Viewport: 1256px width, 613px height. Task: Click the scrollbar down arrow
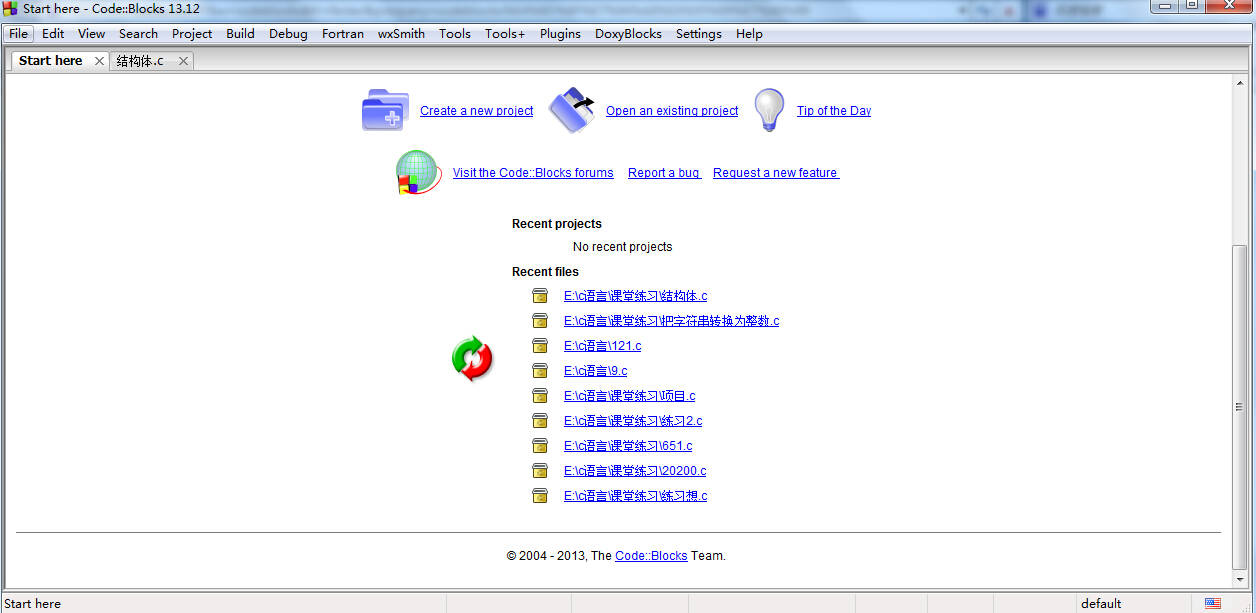point(1240,580)
